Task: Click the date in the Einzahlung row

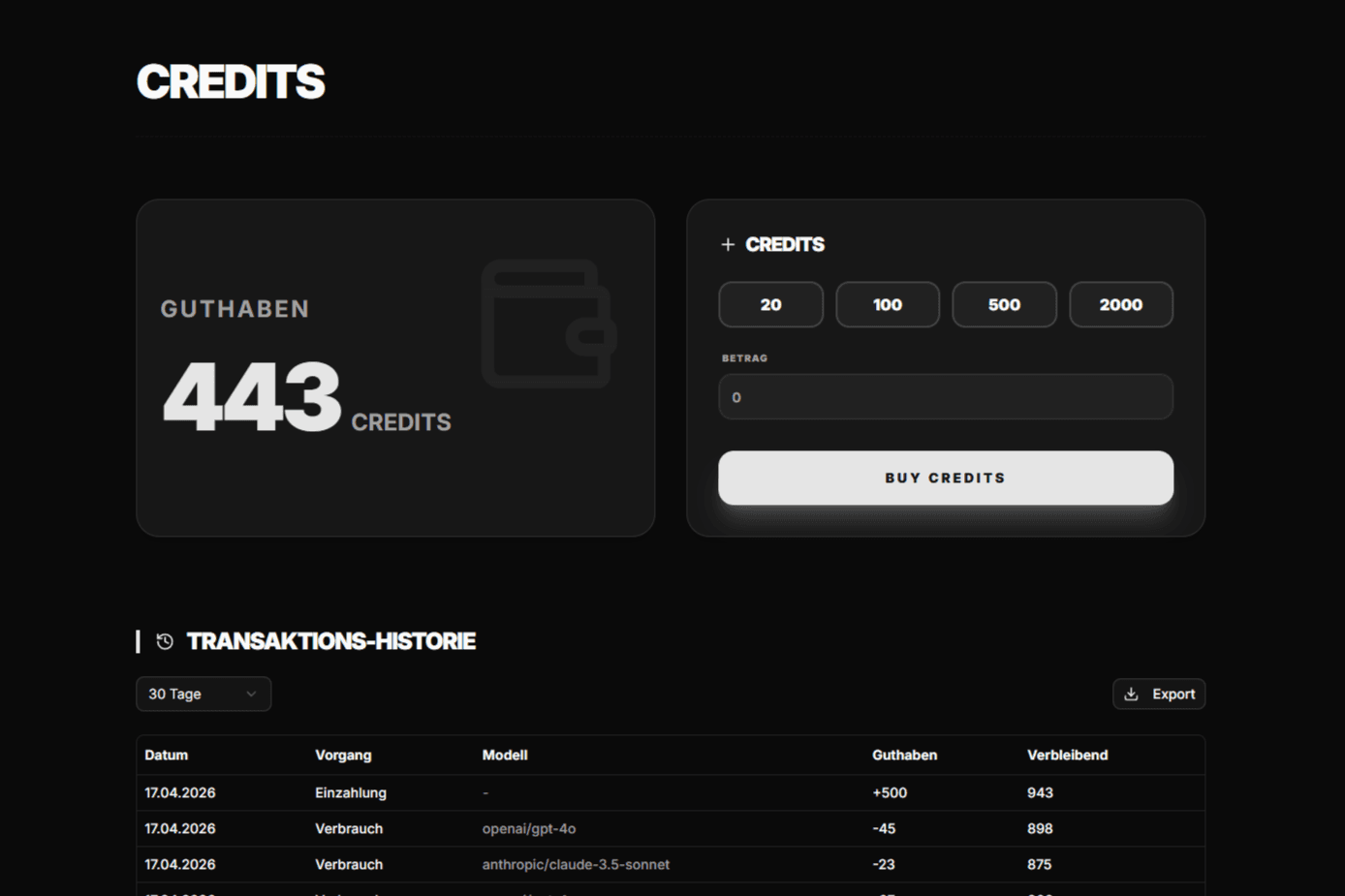Action: tap(180, 792)
